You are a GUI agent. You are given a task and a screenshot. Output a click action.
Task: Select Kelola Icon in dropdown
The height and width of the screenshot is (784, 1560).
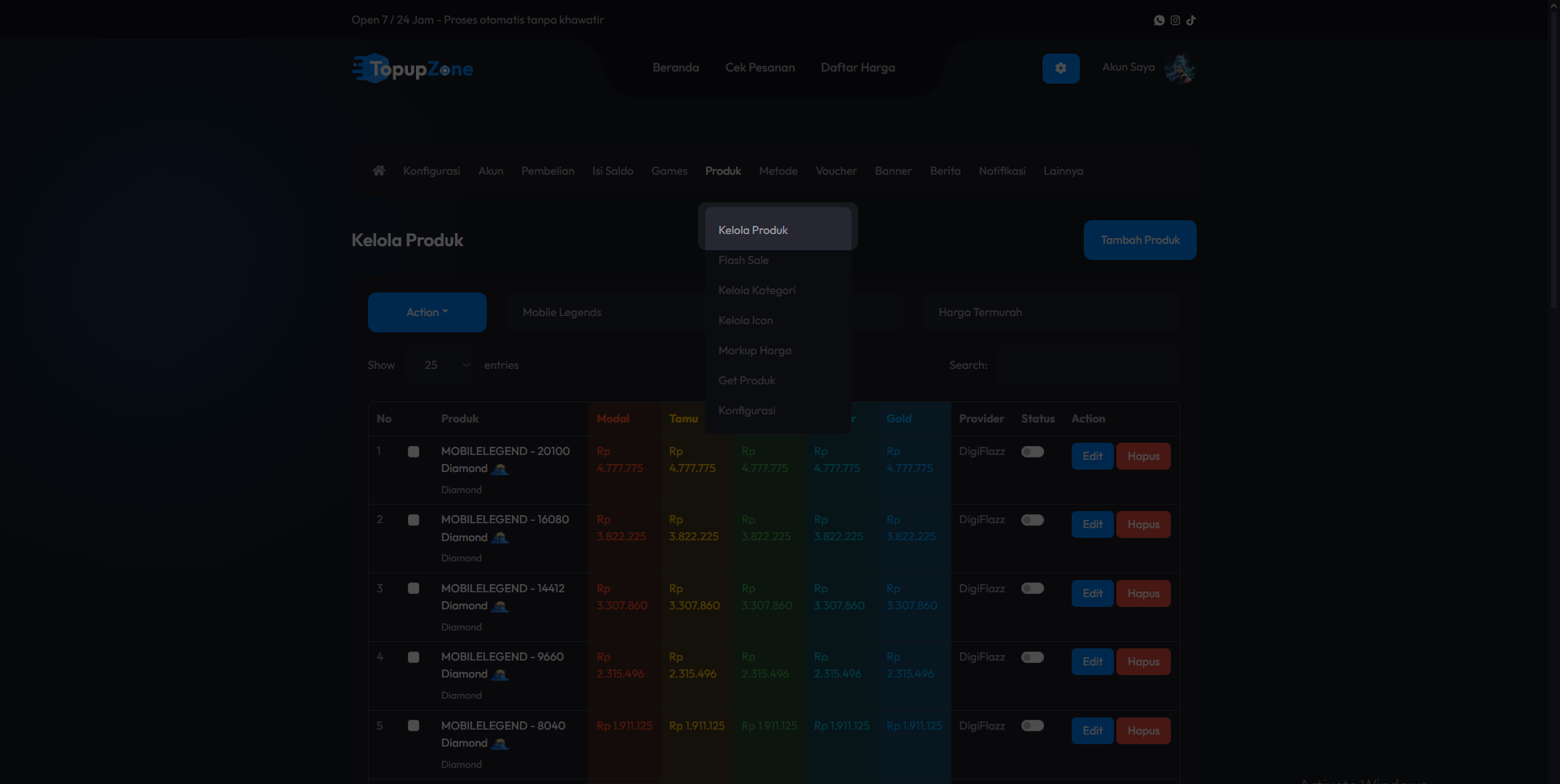tap(778, 320)
